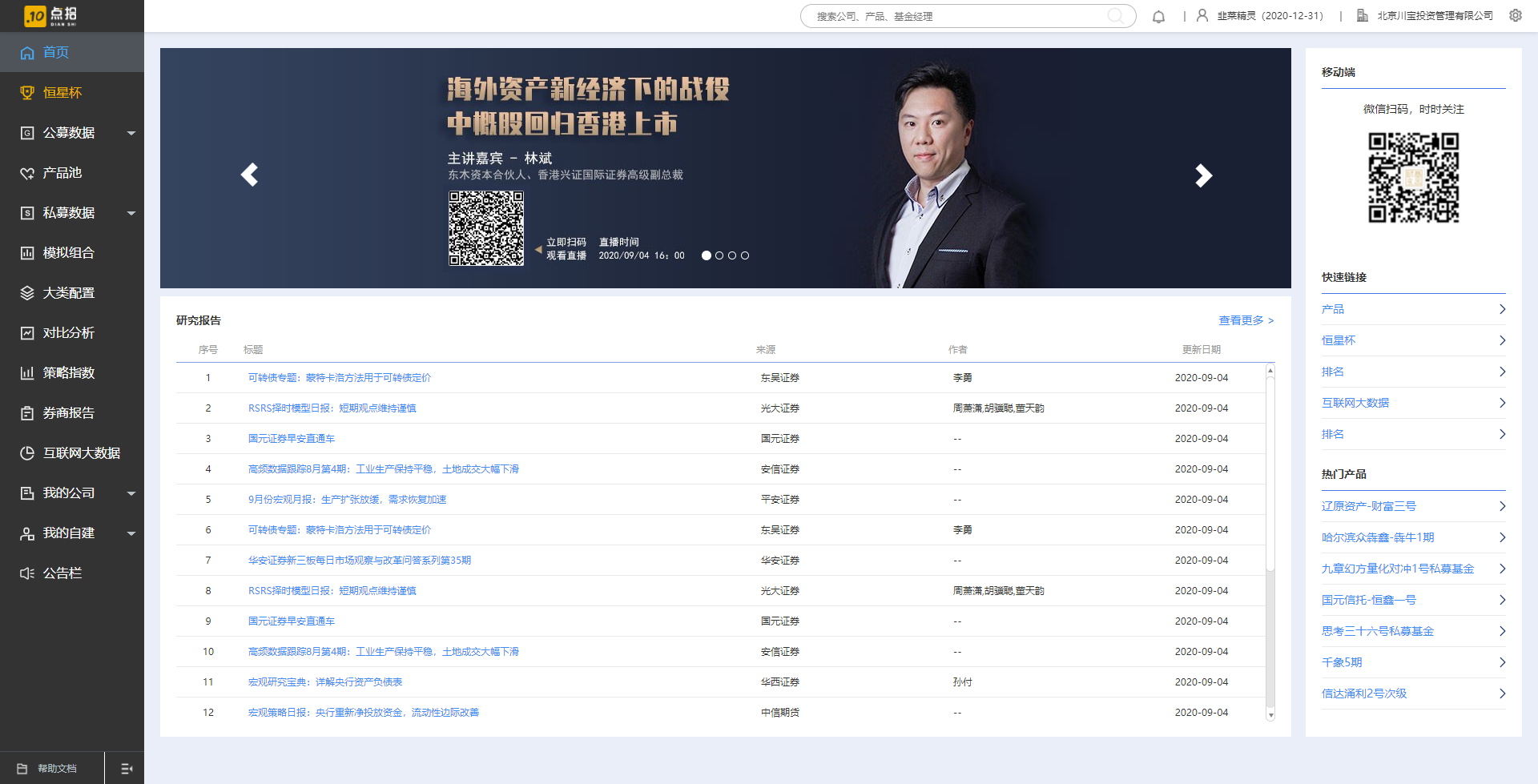The height and width of the screenshot is (784, 1538).
Task: Click chevron next to 信达涌利2号次级
Action: [x=1502, y=694]
